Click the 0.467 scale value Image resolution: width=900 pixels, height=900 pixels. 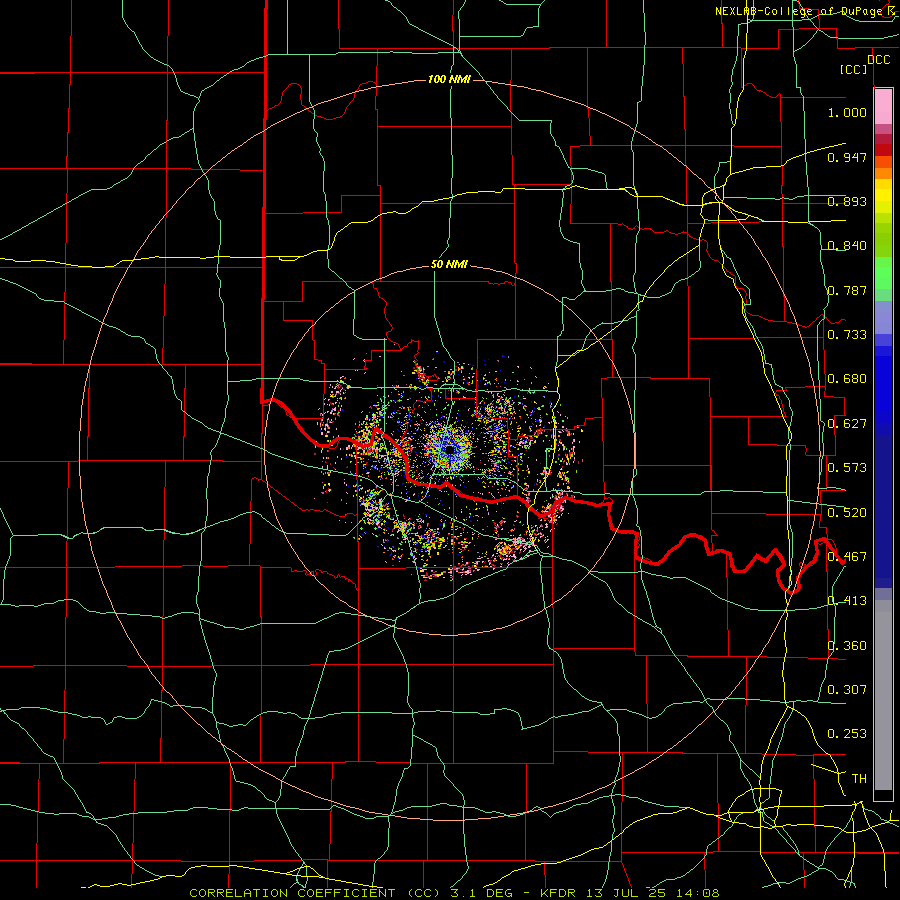[847, 557]
